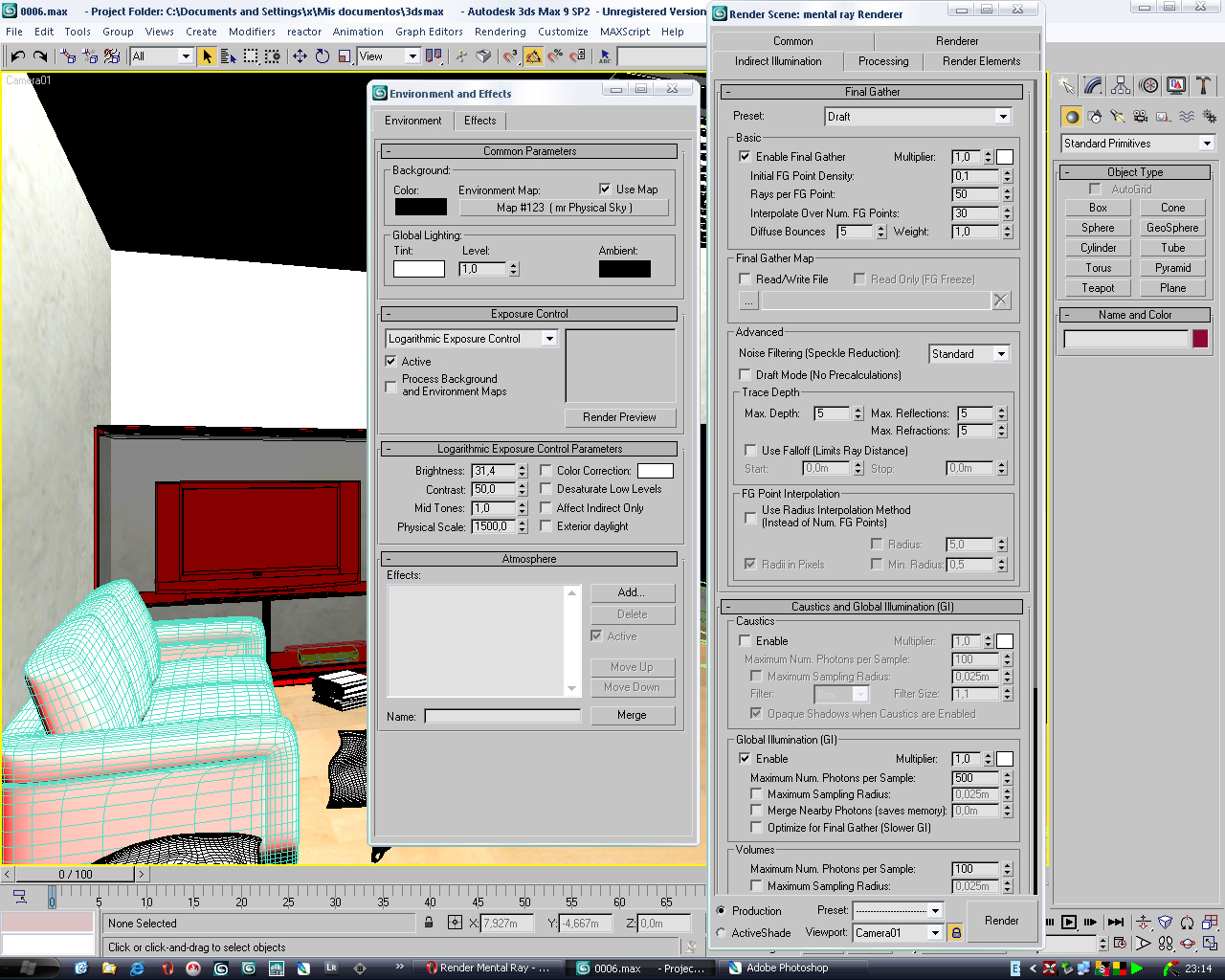
Task: Select the Systems gears category icon
Action: click(1210, 117)
